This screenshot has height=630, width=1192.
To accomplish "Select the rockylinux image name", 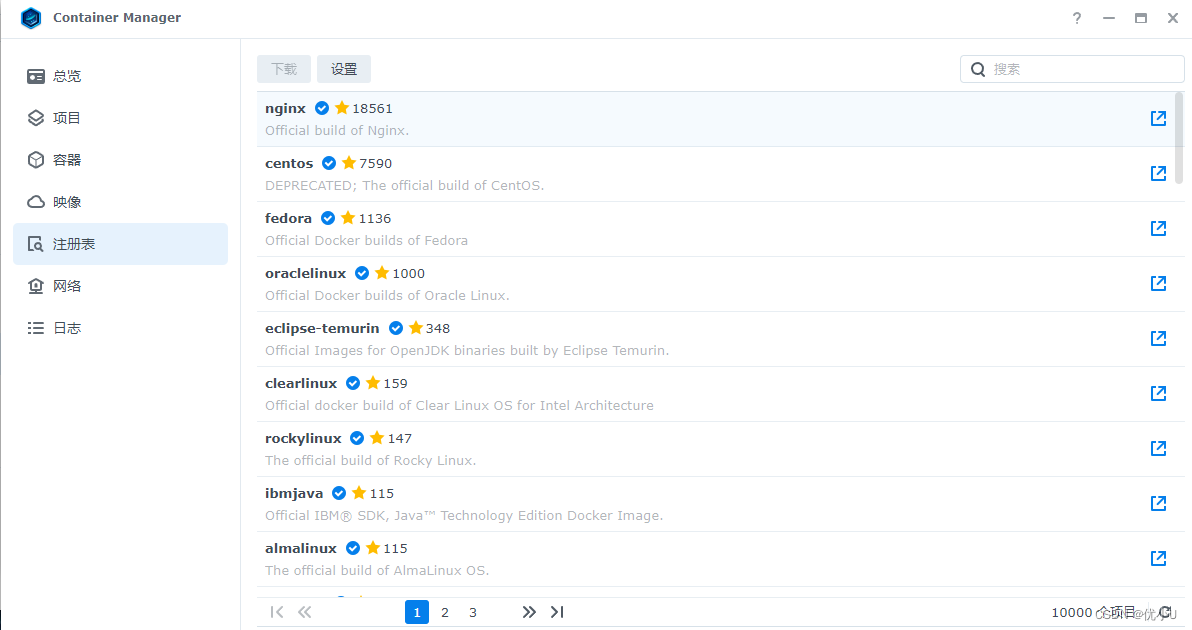I will [x=303, y=438].
